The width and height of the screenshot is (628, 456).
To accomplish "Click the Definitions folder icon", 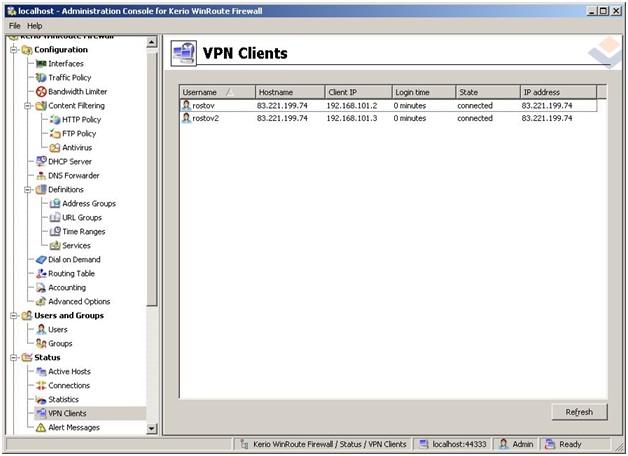I will click(41, 189).
